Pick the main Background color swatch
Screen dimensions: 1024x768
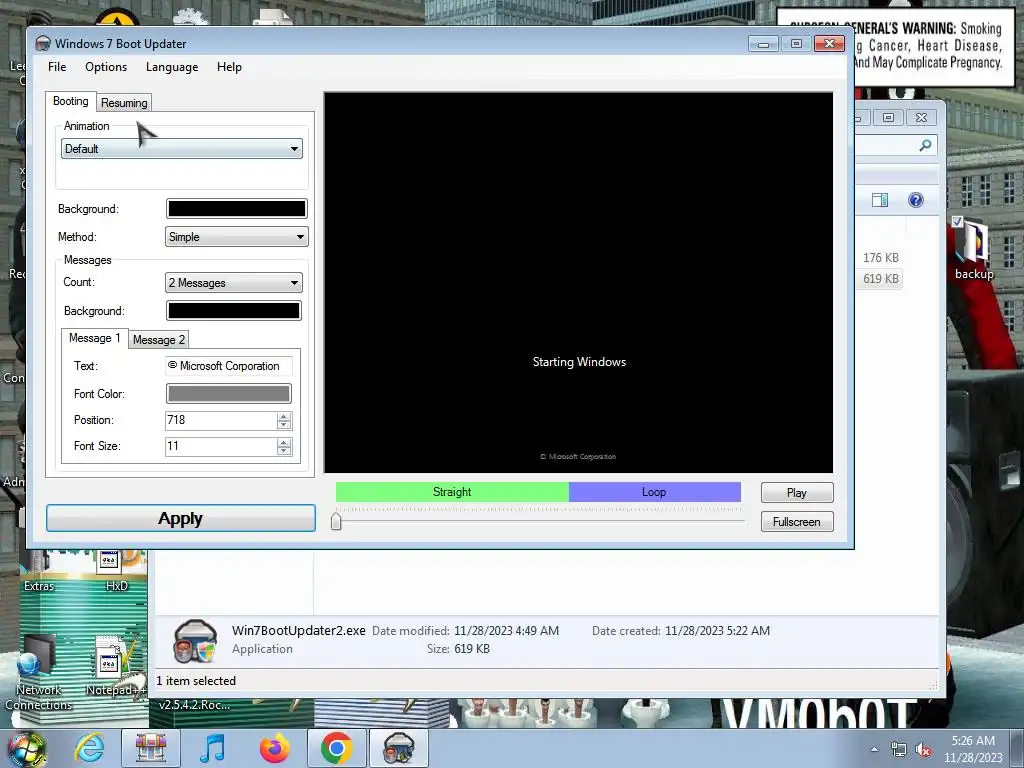click(236, 208)
